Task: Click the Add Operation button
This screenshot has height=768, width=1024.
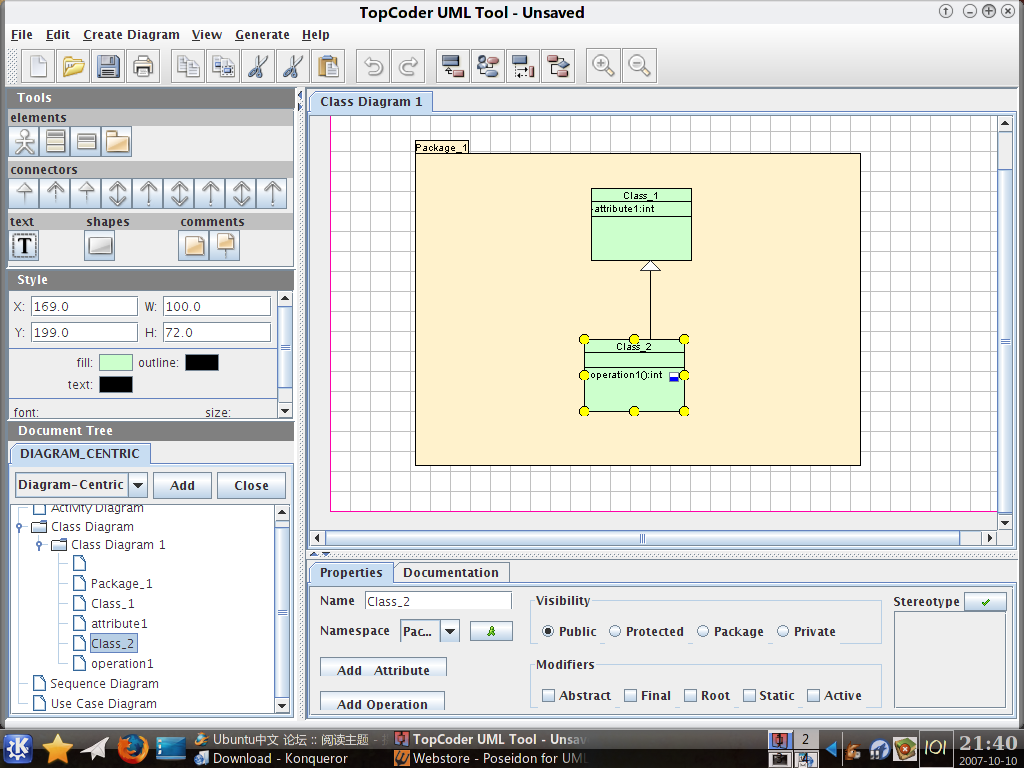Action: (x=382, y=703)
